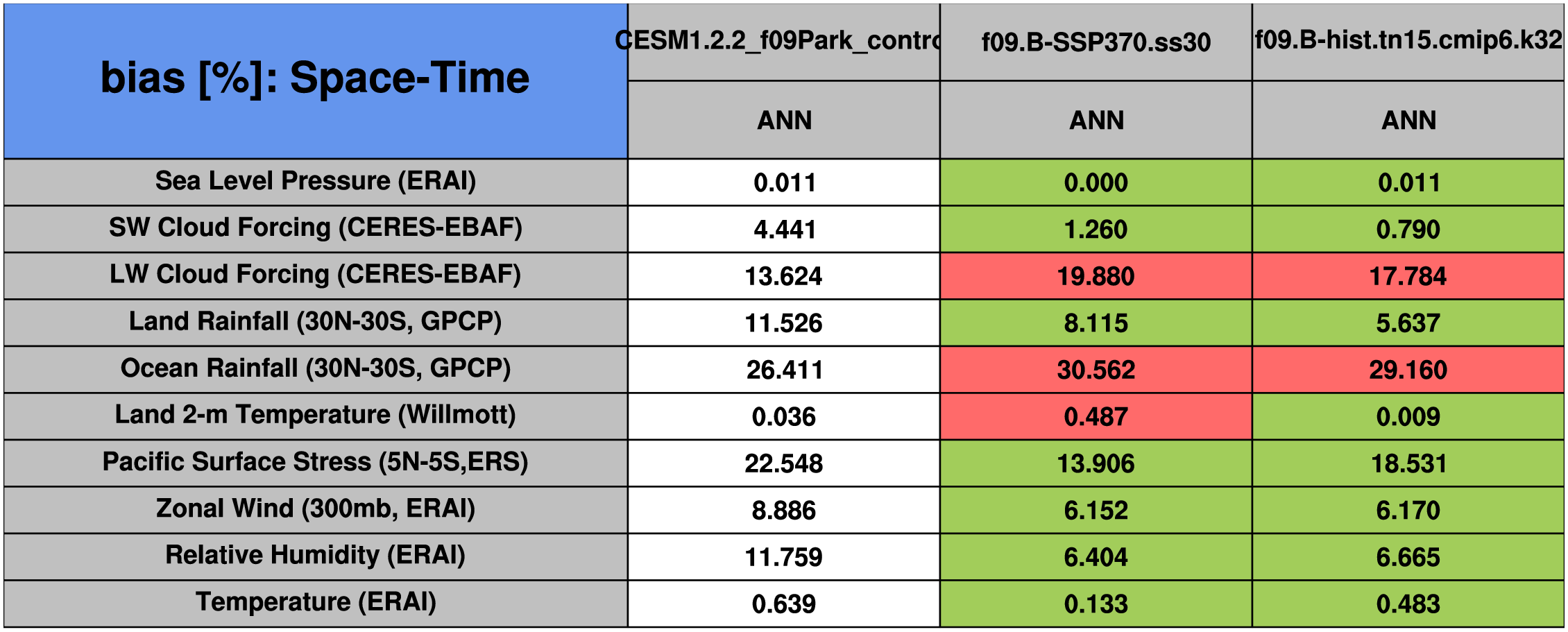1568x632 pixels.
Task: Click the Ocean Rainfall (30N-30S, GPCP) label
Action: click(315, 368)
